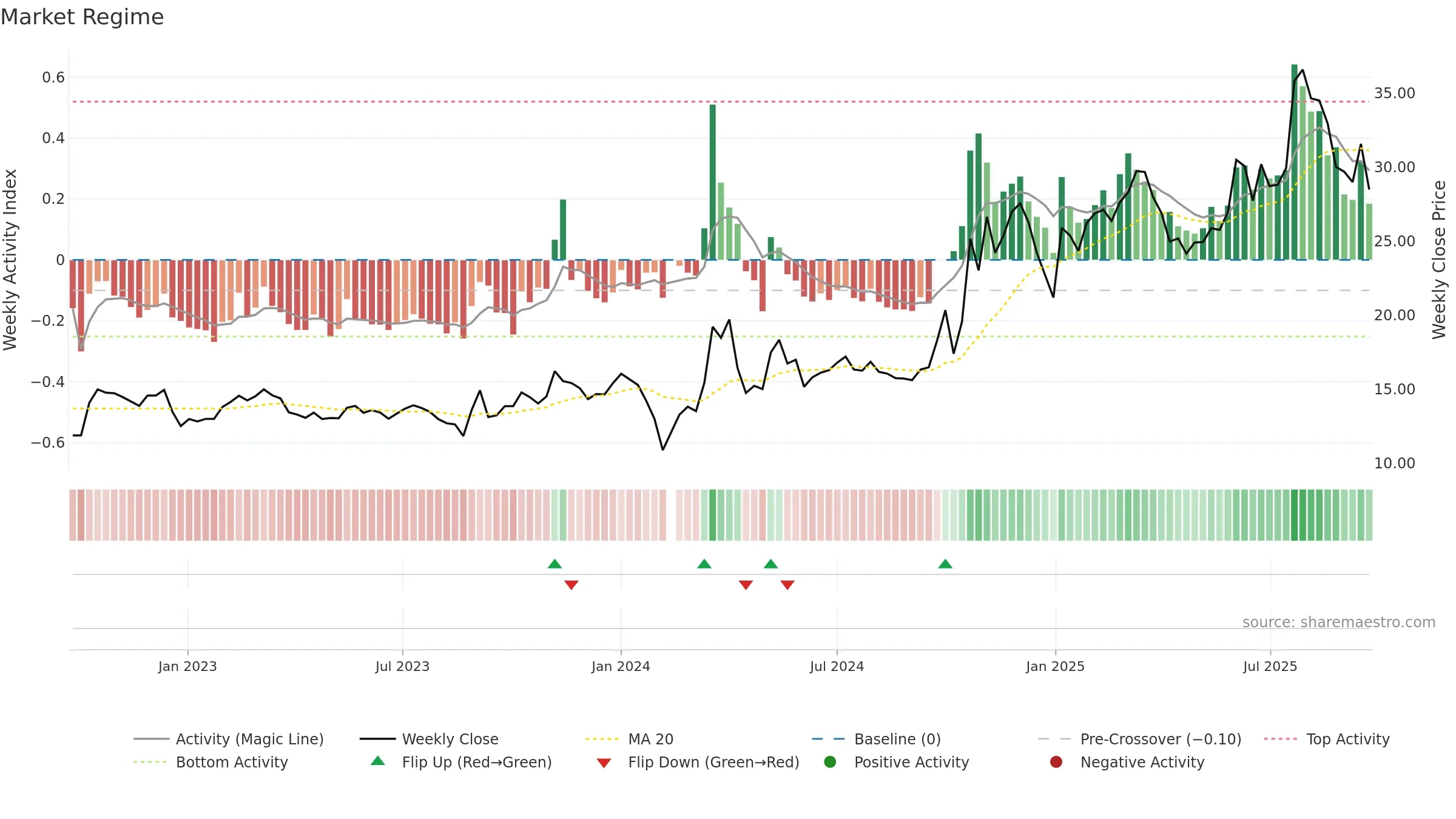Screen dimensions: 1456x819
Task: Toggle Activity (Magic Line) legend entry
Action: point(229,739)
